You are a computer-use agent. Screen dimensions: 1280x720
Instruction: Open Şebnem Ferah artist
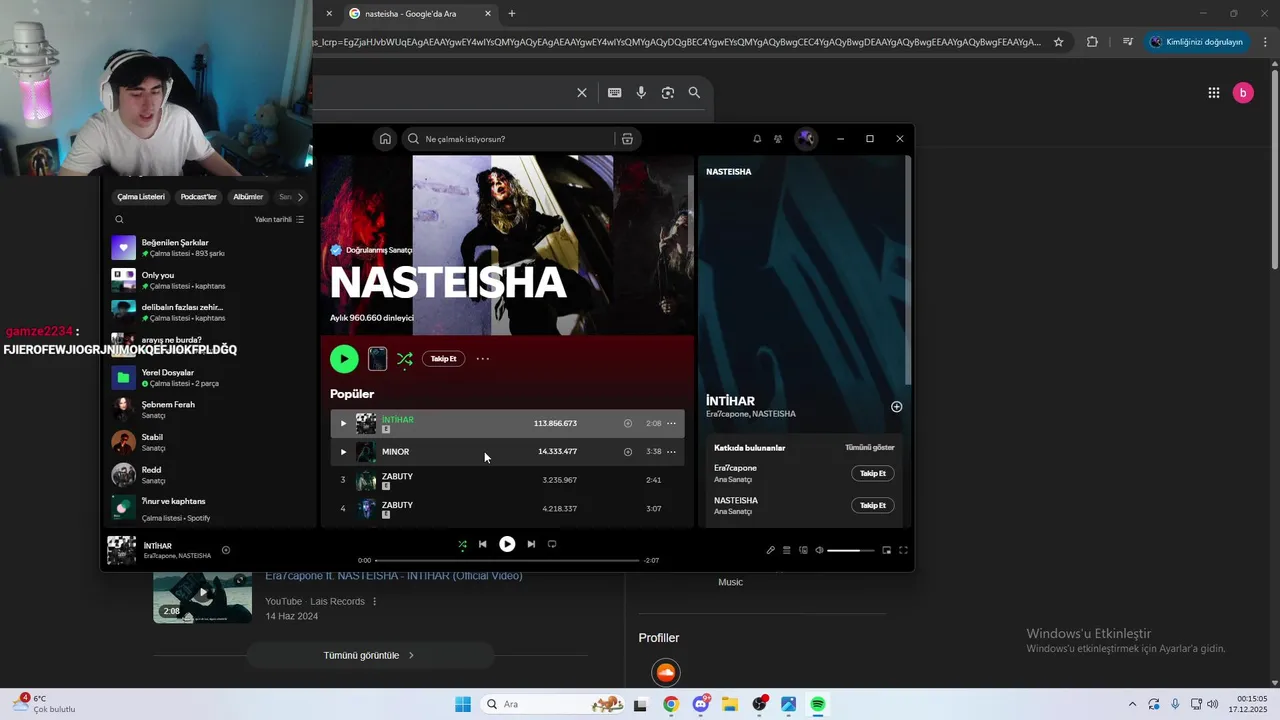click(x=208, y=410)
